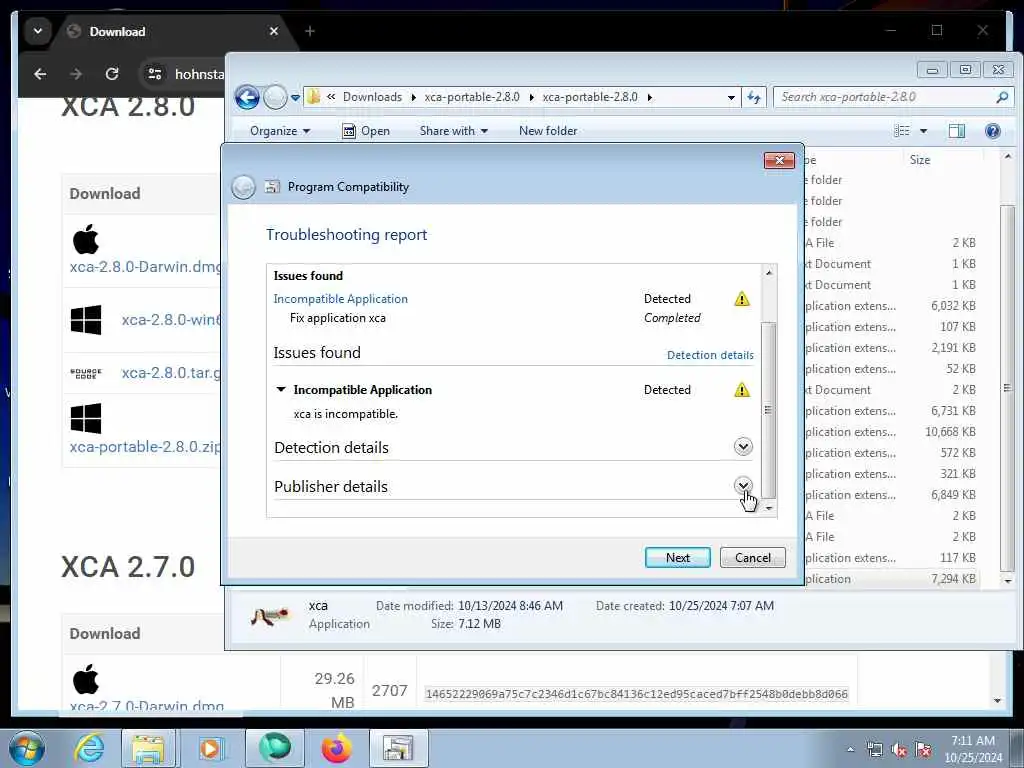Sort files by the Size column
Viewport: 1024px width, 768px height.
click(920, 159)
